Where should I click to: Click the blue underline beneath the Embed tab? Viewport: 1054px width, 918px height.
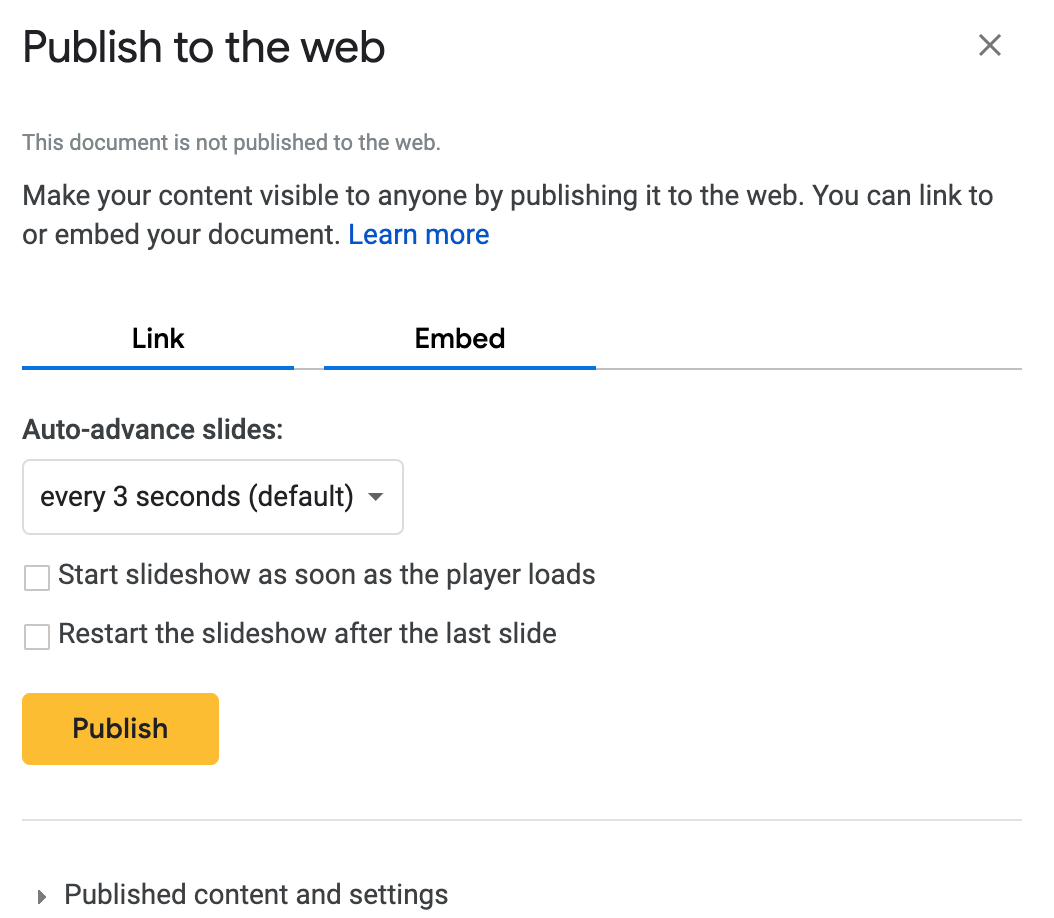460,367
